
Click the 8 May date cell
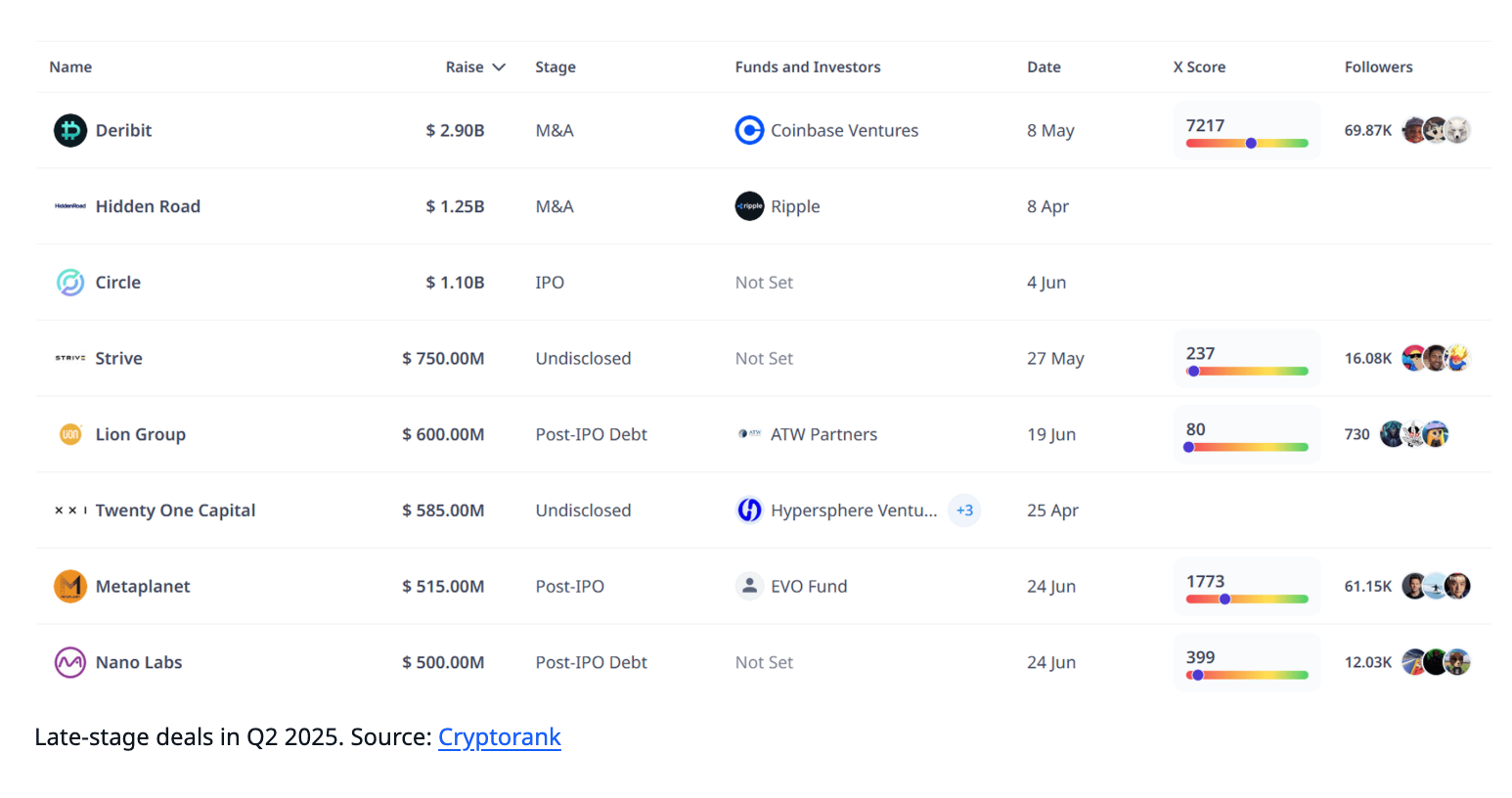[1050, 130]
